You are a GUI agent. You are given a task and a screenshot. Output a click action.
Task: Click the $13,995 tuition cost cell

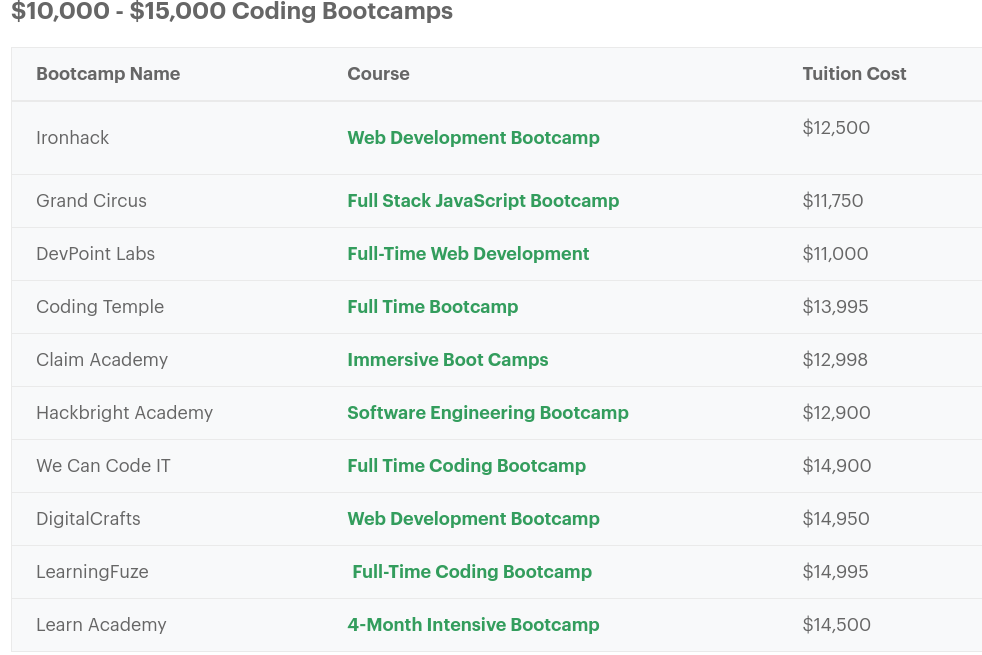tap(835, 307)
